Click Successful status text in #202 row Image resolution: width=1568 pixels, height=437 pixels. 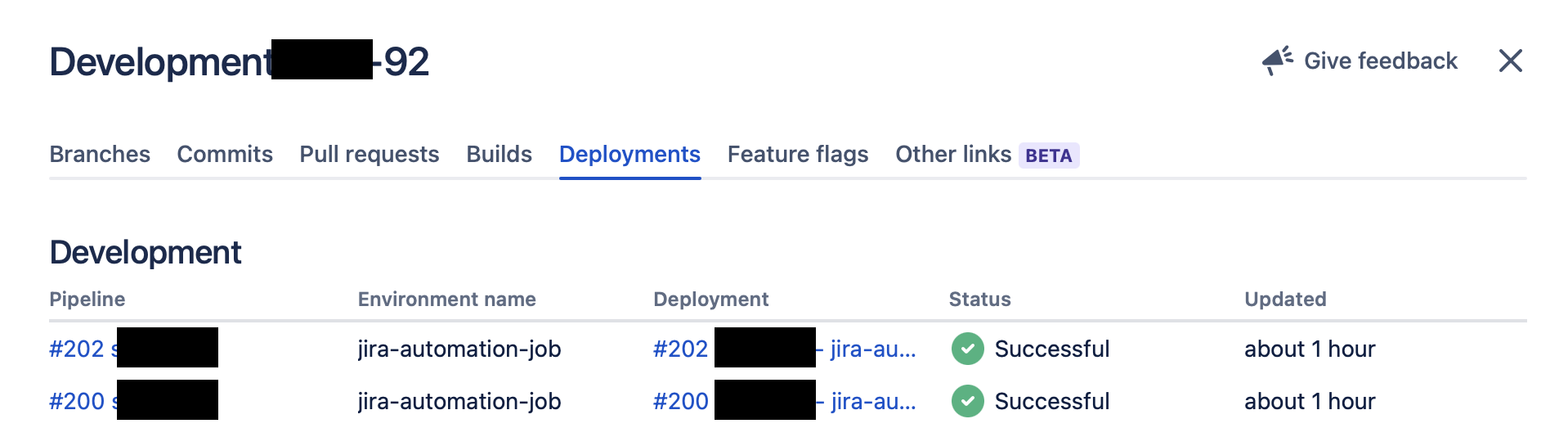(1052, 349)
